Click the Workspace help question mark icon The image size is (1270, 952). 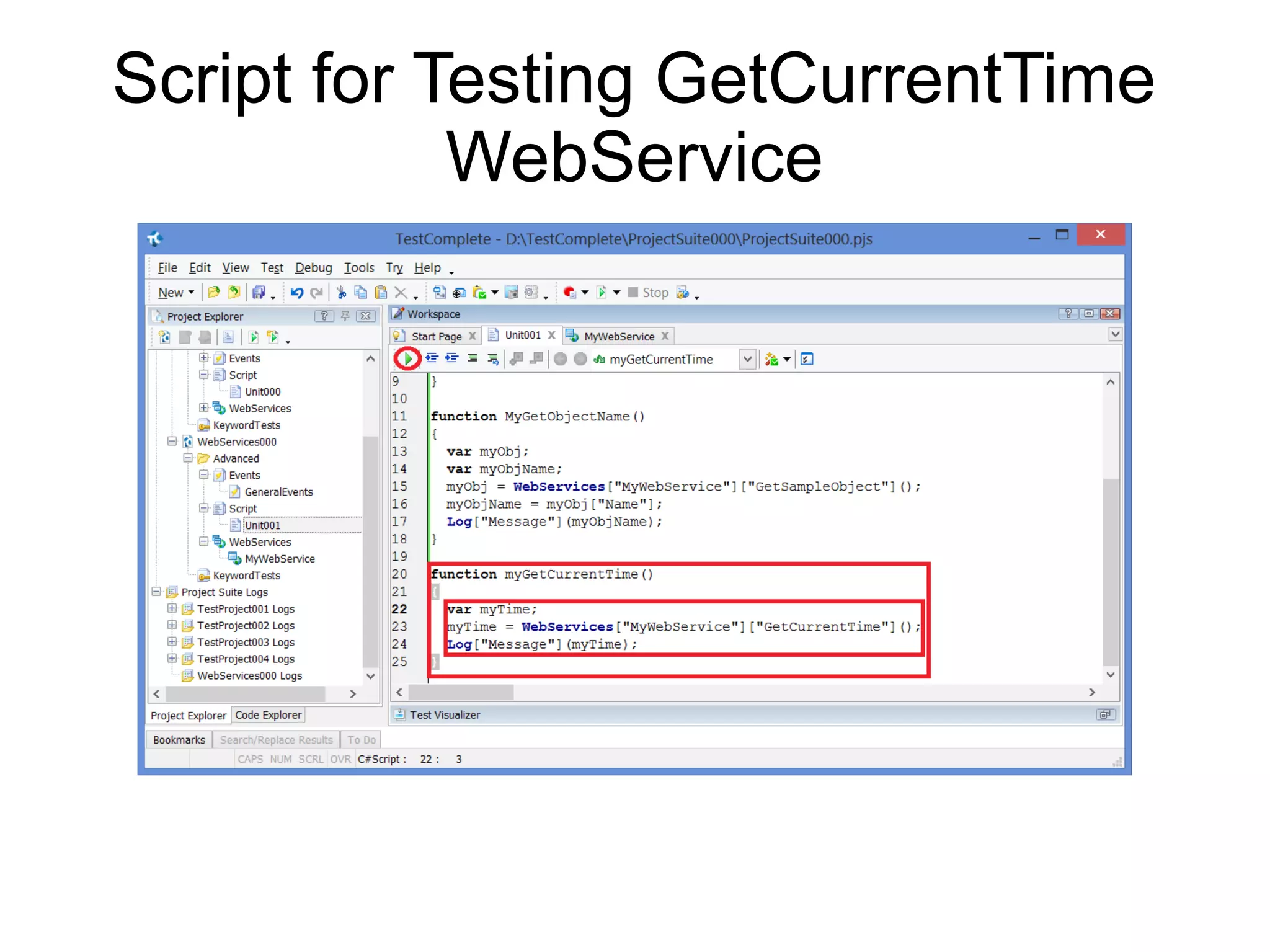pyautogui.click(x=1068, y=313)
